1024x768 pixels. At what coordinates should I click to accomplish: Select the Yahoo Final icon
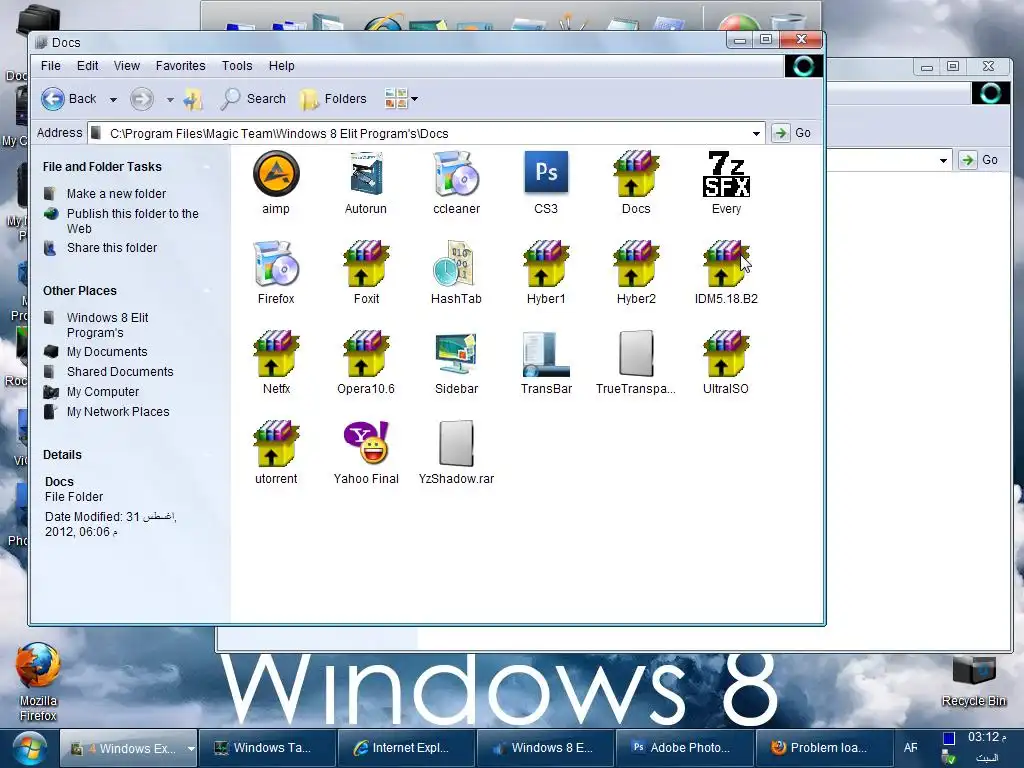coord(366,443)
